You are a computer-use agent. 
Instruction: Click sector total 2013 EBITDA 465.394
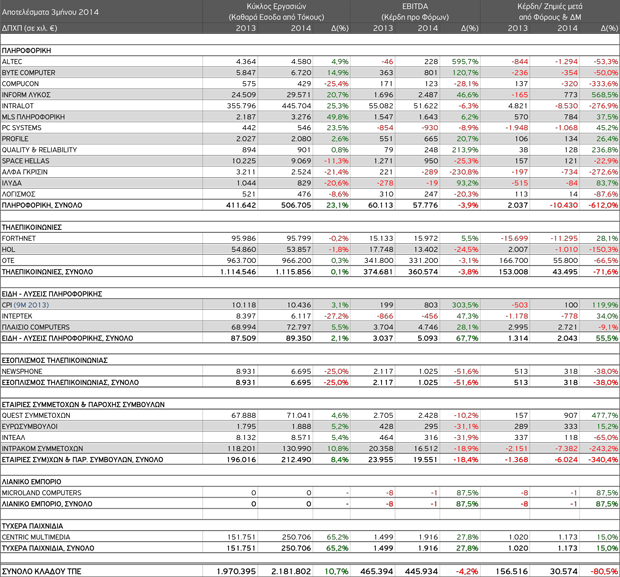pos(377,571)
